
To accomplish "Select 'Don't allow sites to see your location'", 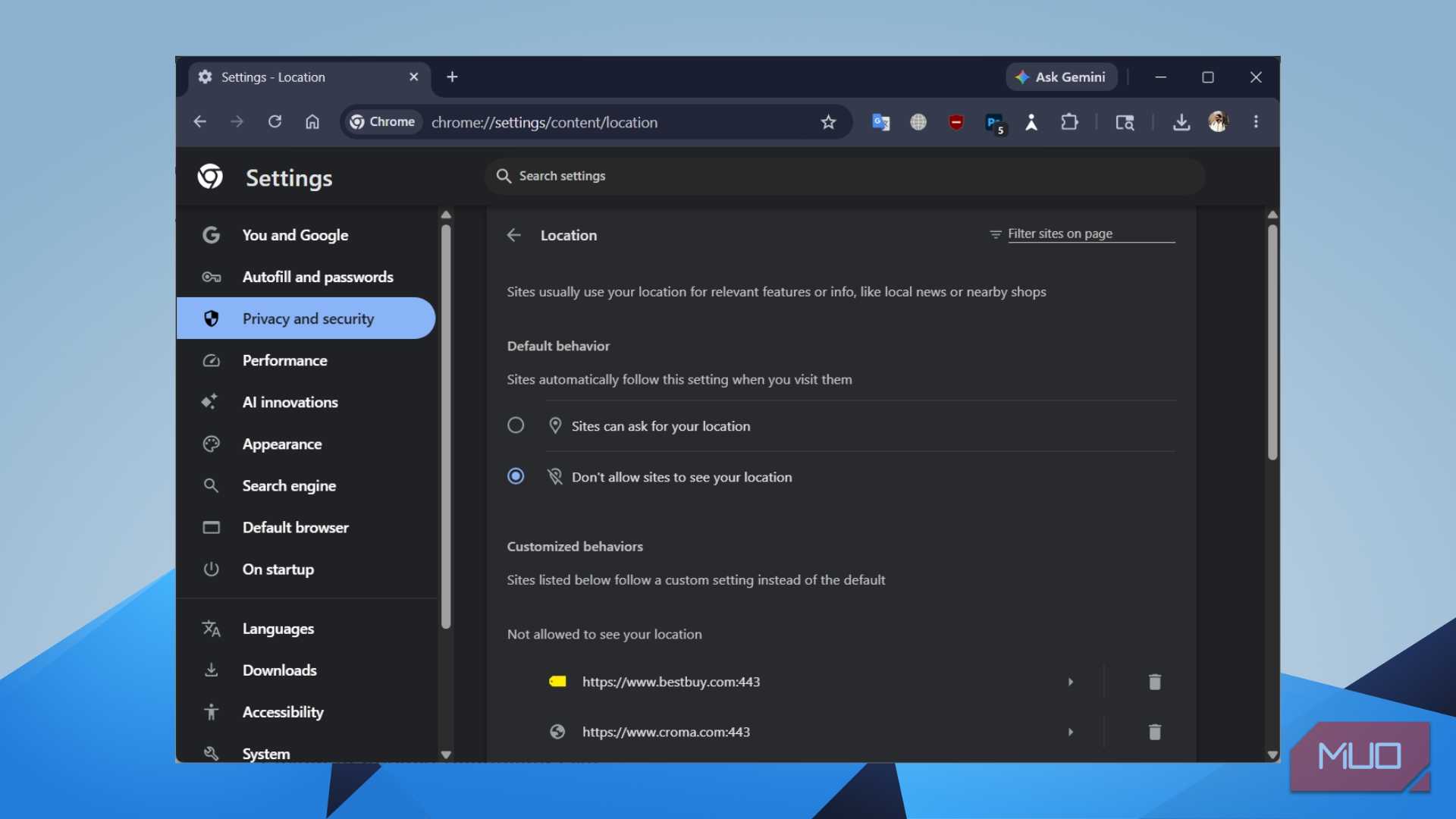I will point(516,476).
